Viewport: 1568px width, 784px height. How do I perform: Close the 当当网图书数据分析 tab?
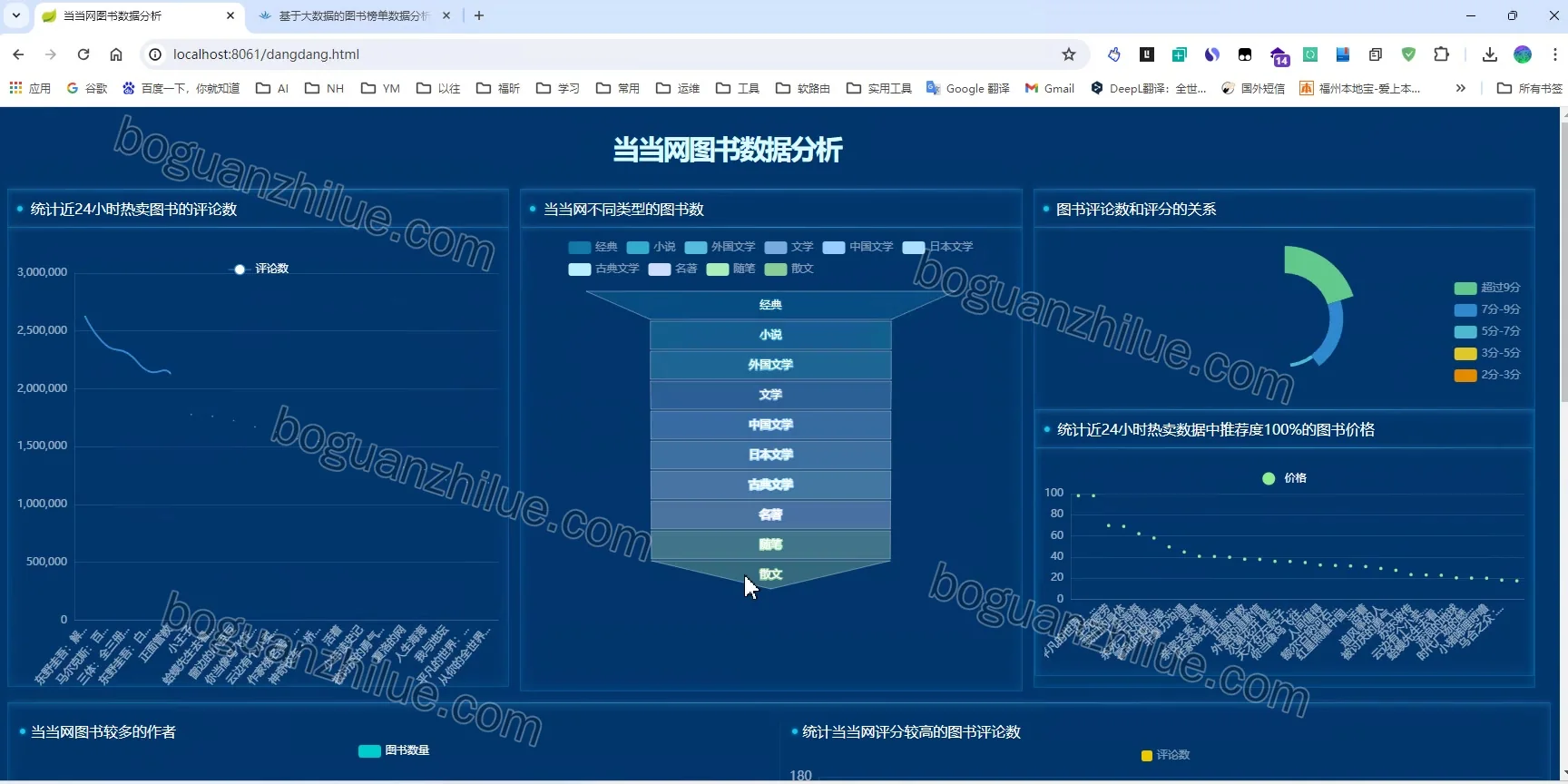(x=230, y=15)
